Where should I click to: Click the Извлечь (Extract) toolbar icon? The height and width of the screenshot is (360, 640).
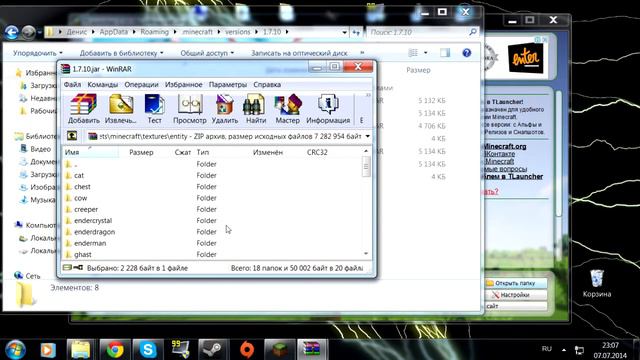point(121,109)
